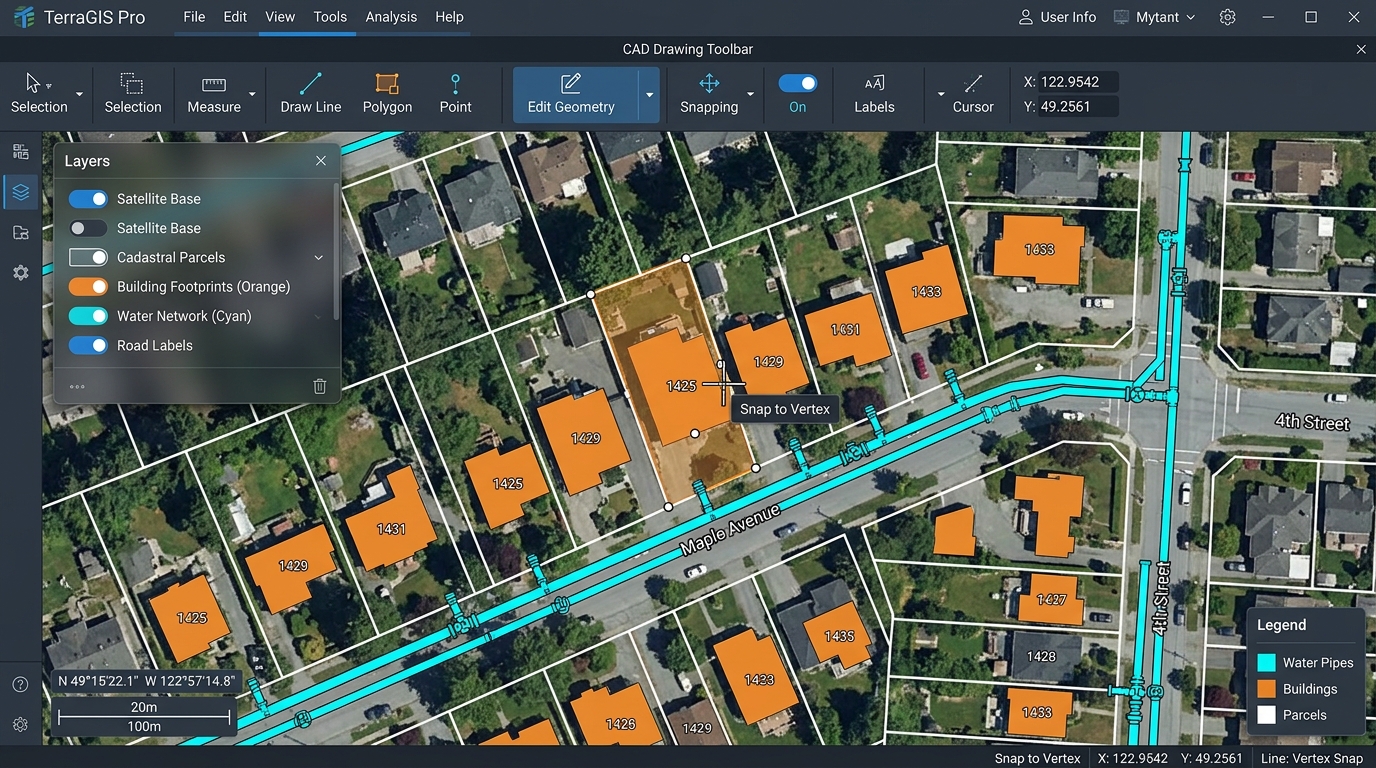Click the three-dot more options in Layers panel

point(77,386)
